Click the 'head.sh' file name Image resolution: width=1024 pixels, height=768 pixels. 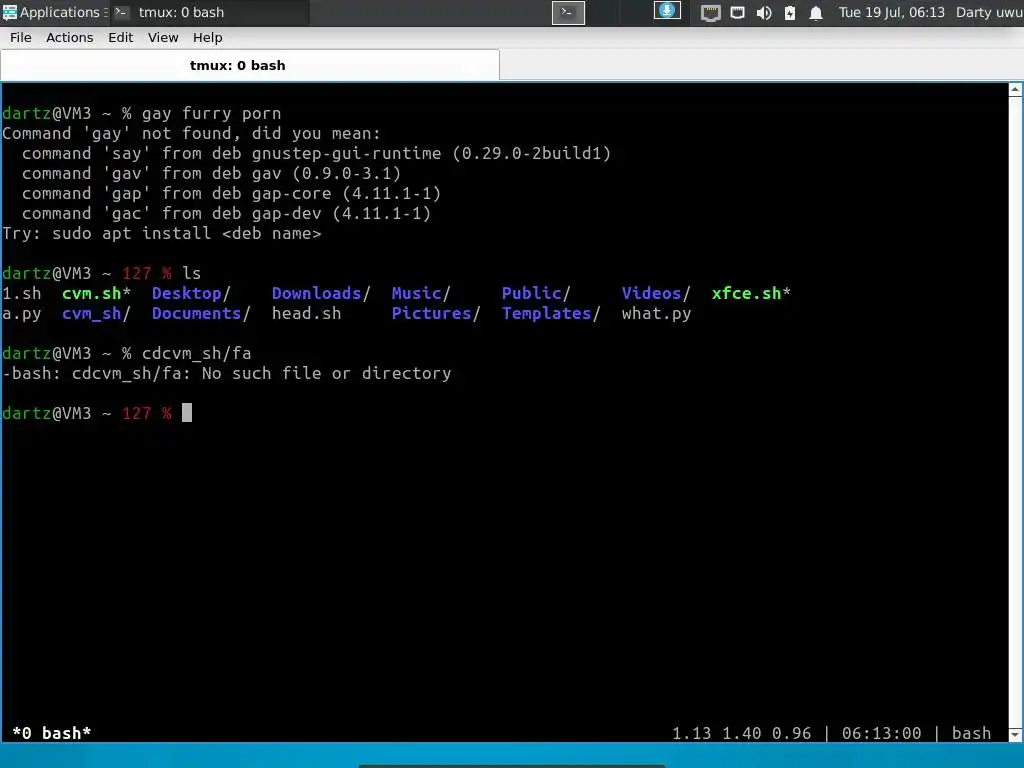(x=306, y=313)
